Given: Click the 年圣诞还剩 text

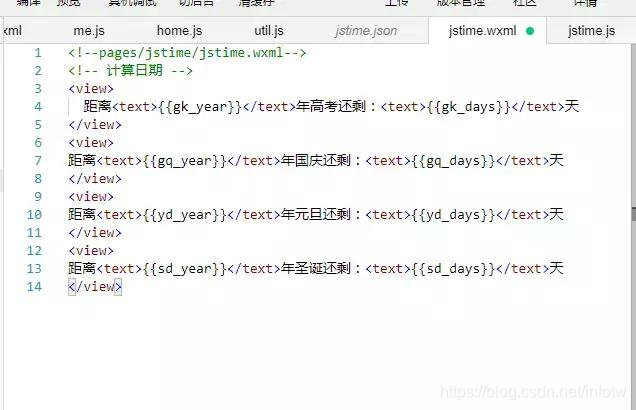Looking at the screenshot, I should [316, 268].
